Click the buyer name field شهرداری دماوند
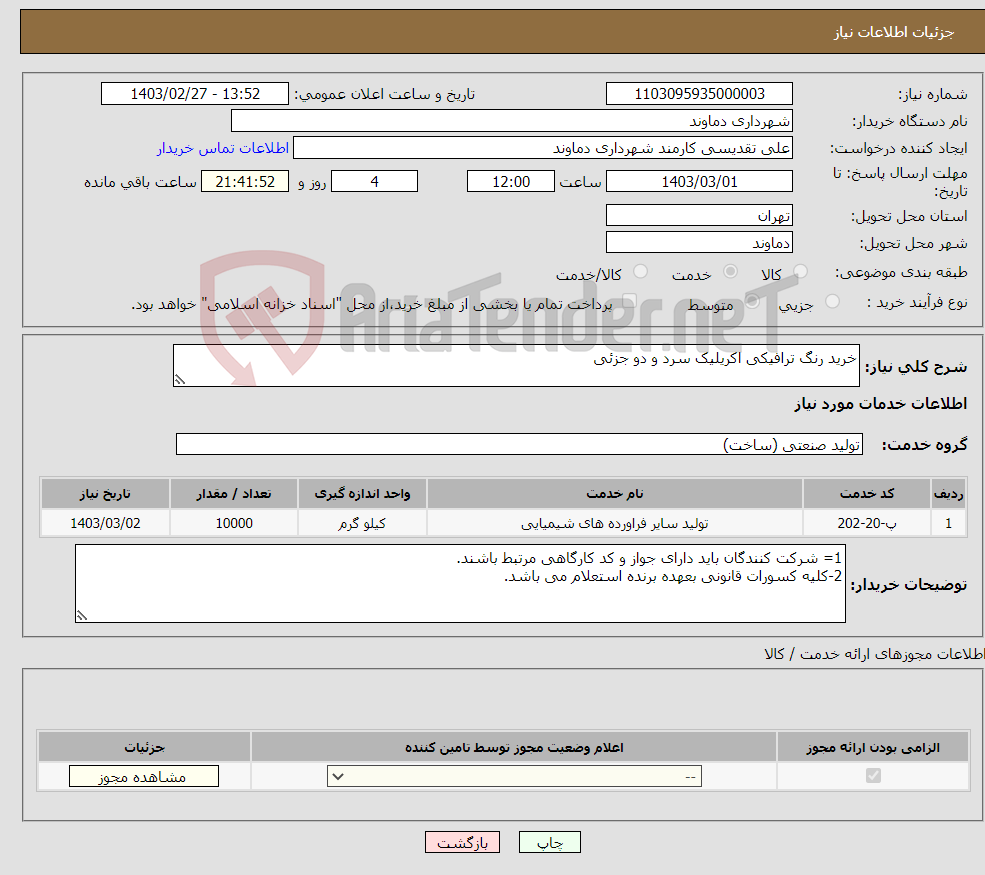 [512, 121]
